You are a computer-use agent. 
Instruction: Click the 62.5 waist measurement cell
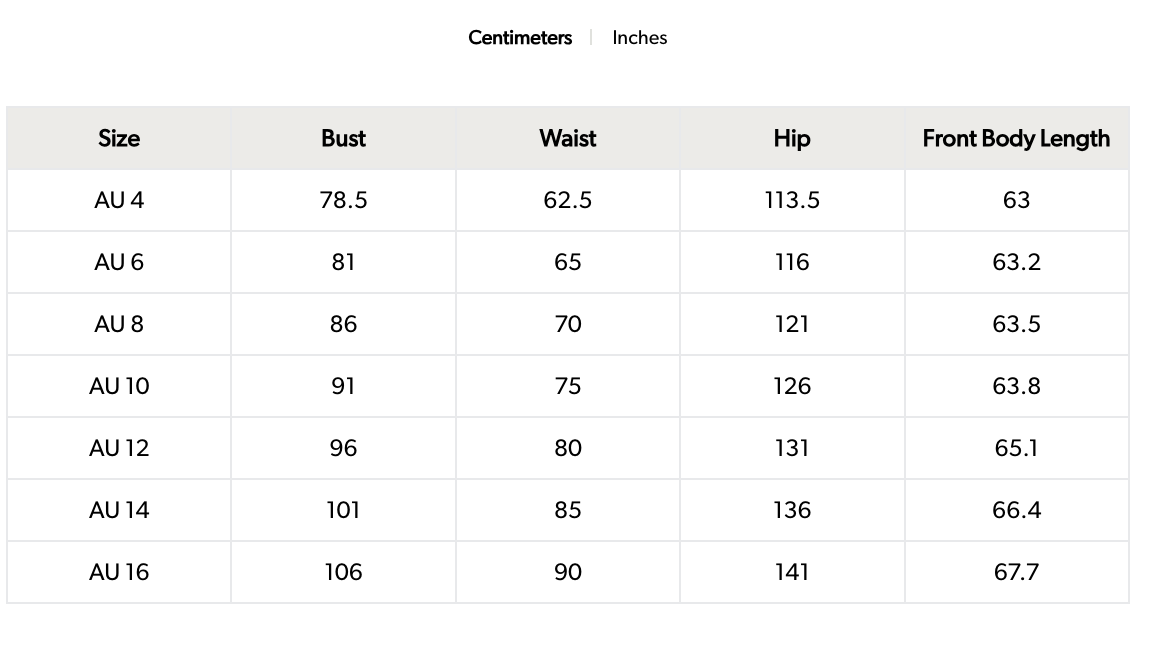click(567, 200)
